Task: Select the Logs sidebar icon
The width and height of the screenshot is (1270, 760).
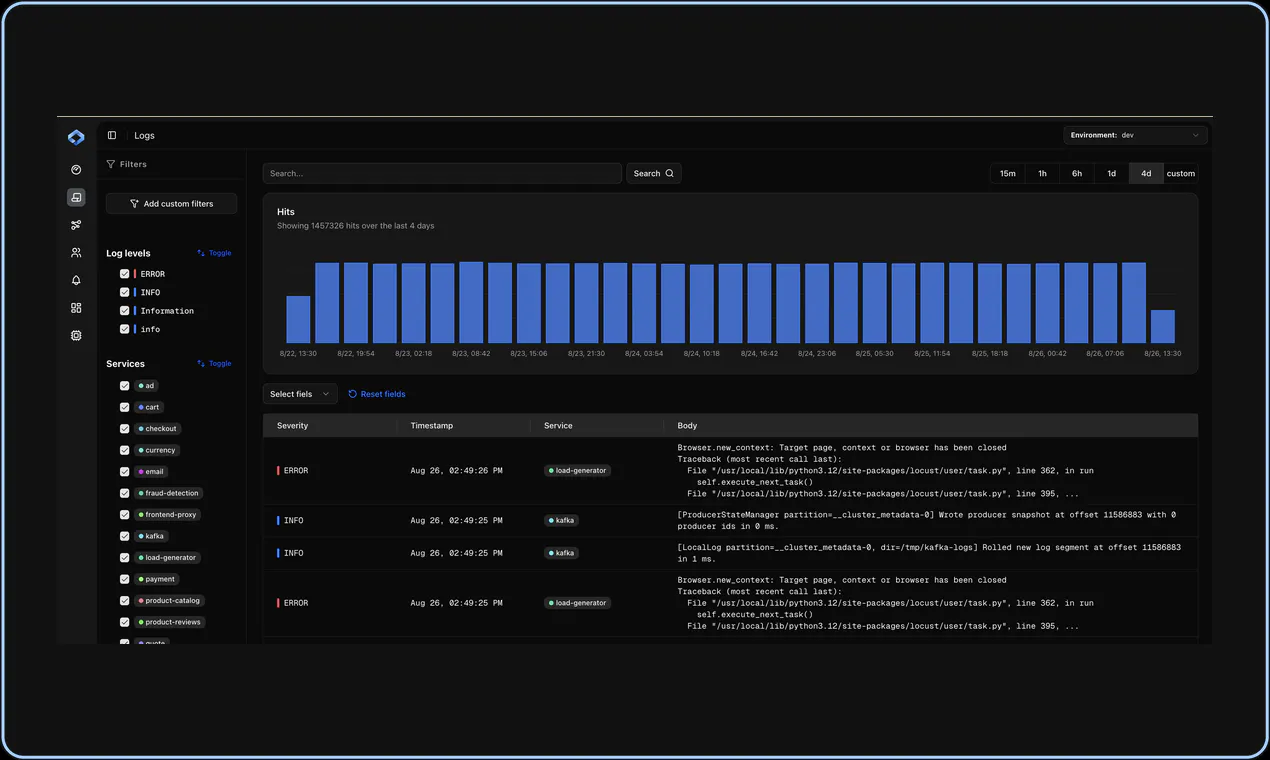Action: 76,197
